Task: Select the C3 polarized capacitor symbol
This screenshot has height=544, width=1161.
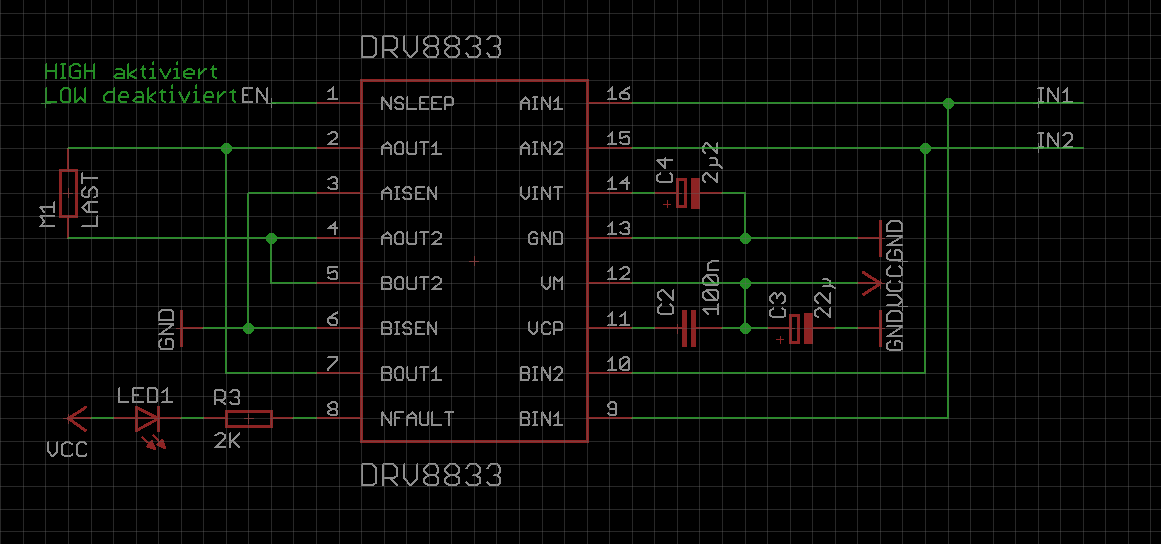Action: (800, 329)
